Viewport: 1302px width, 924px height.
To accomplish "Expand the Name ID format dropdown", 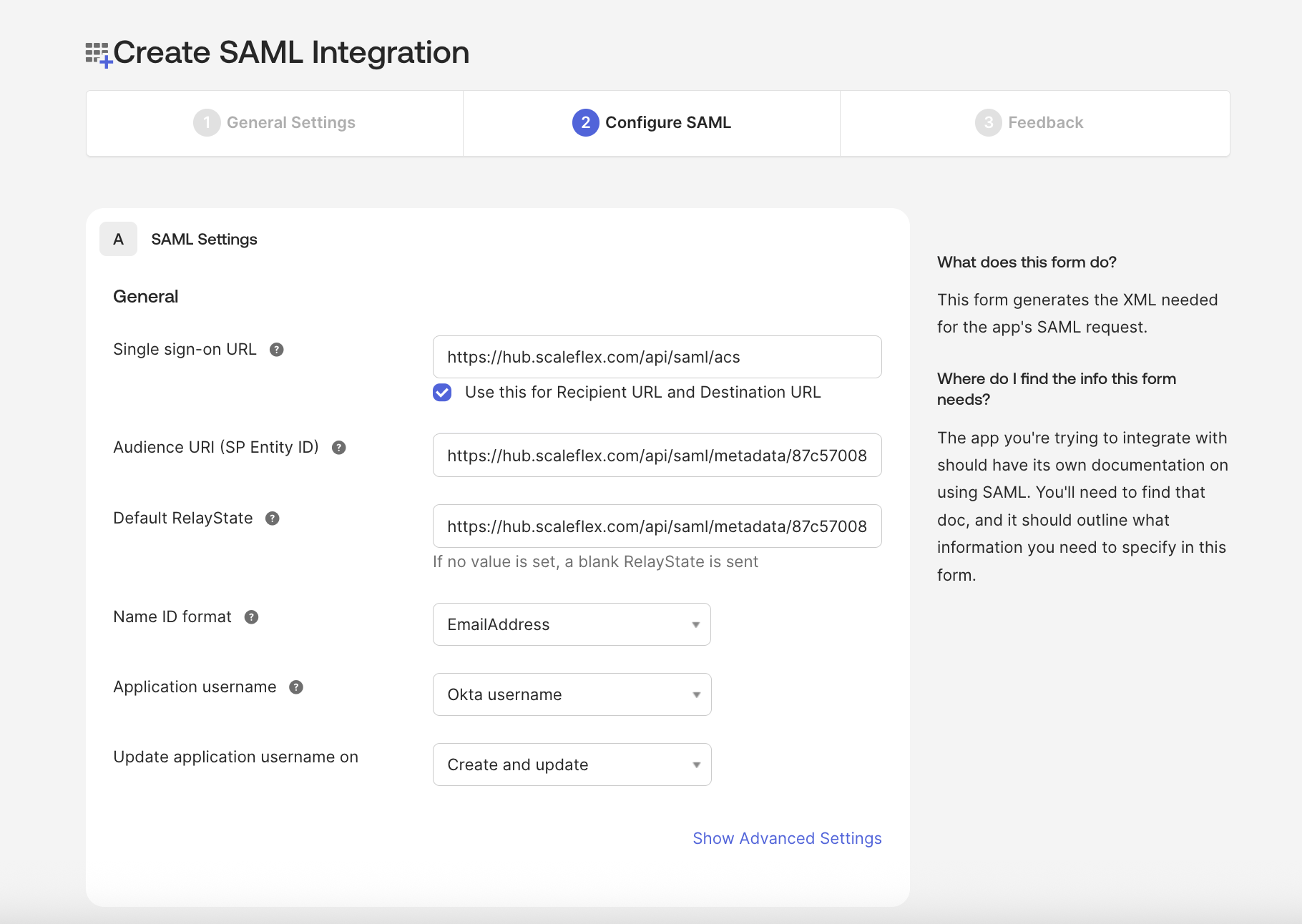I will pyautogui.click(x=572, y=624).
